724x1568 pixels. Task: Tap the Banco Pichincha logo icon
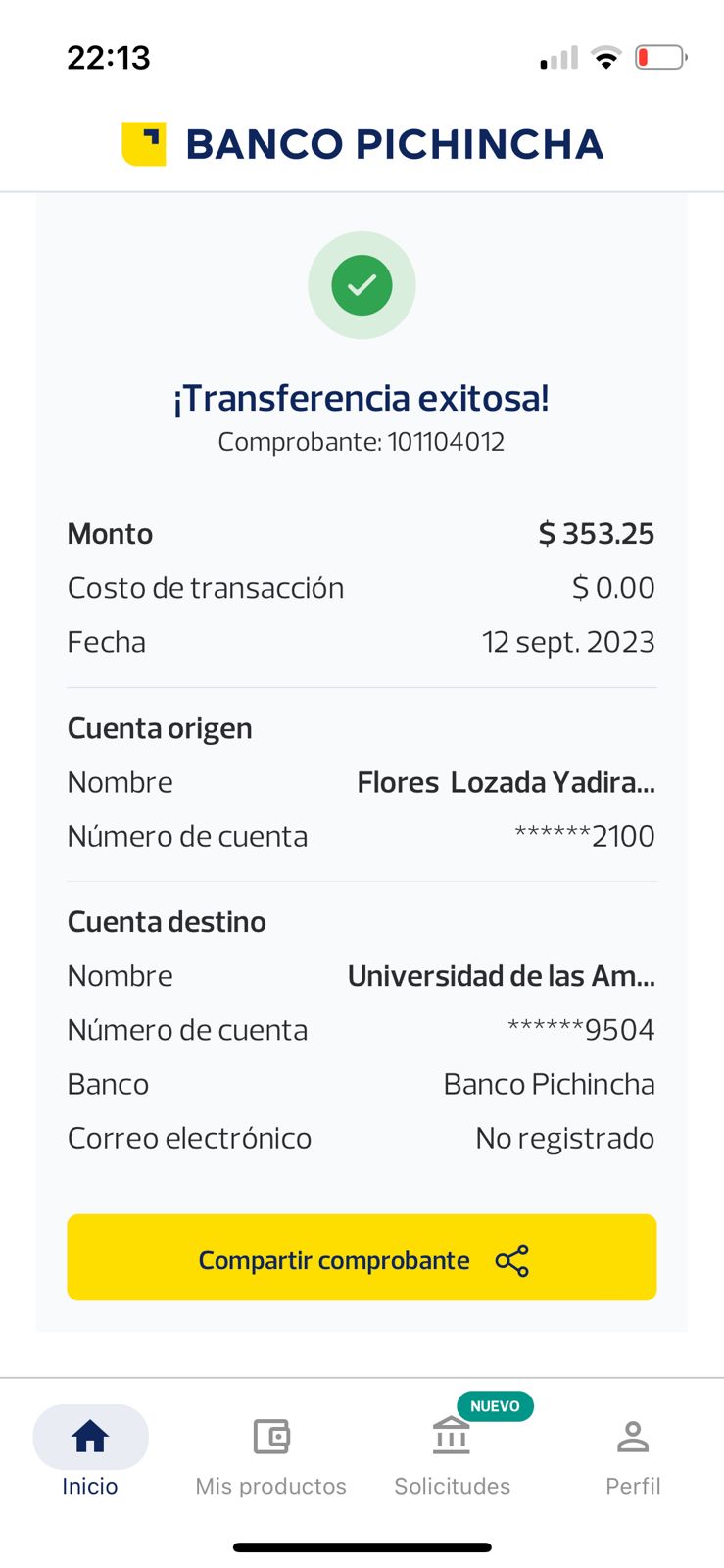click(143, 144)
